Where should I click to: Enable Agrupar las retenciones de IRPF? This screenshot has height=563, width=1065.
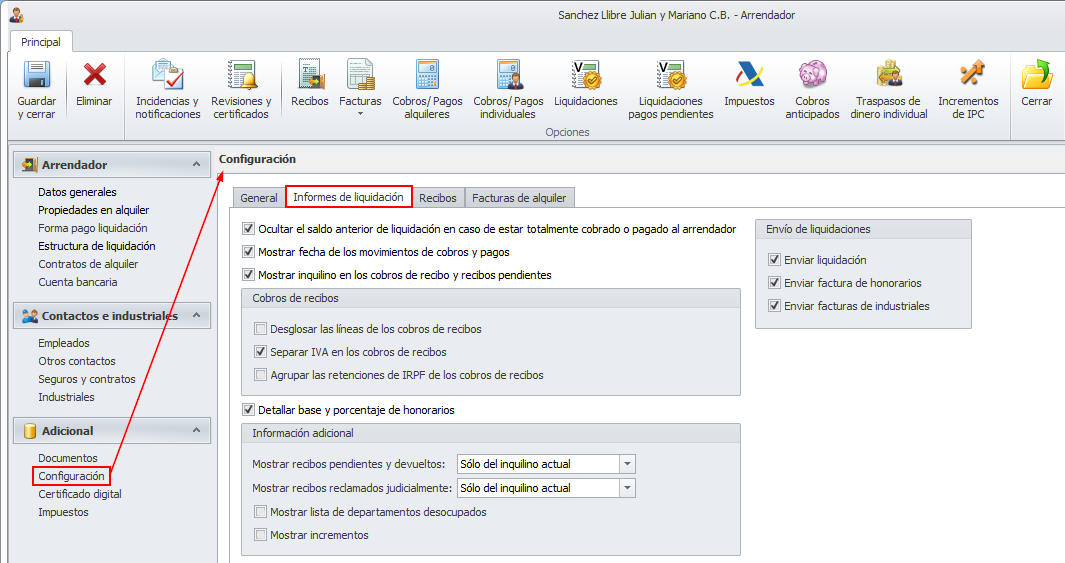point(260,375)
